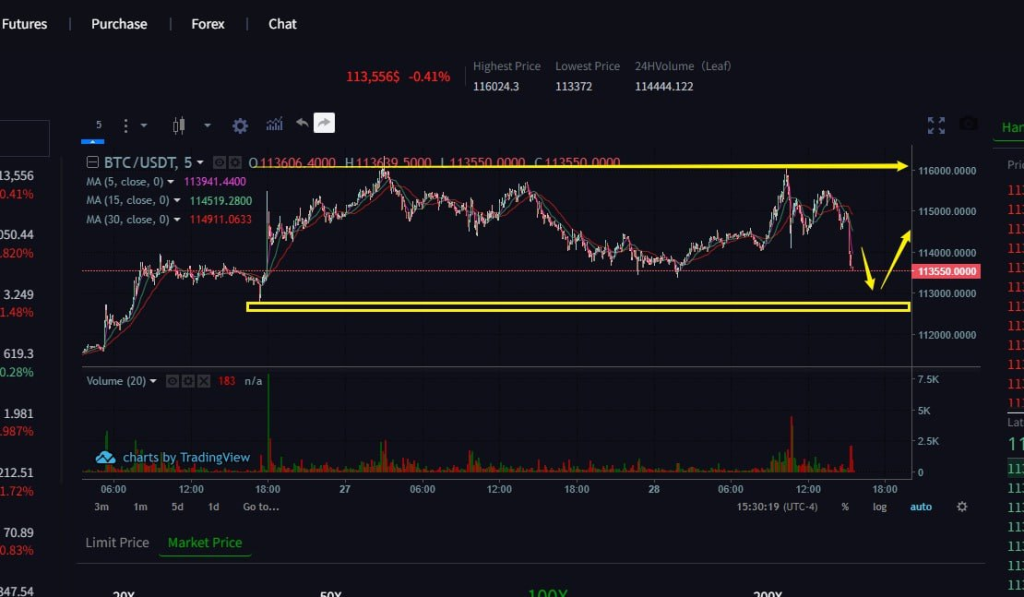Open chart properties gear in top toolbar
The width and height of the screenshot is (1024, 597).
(240, 126)
